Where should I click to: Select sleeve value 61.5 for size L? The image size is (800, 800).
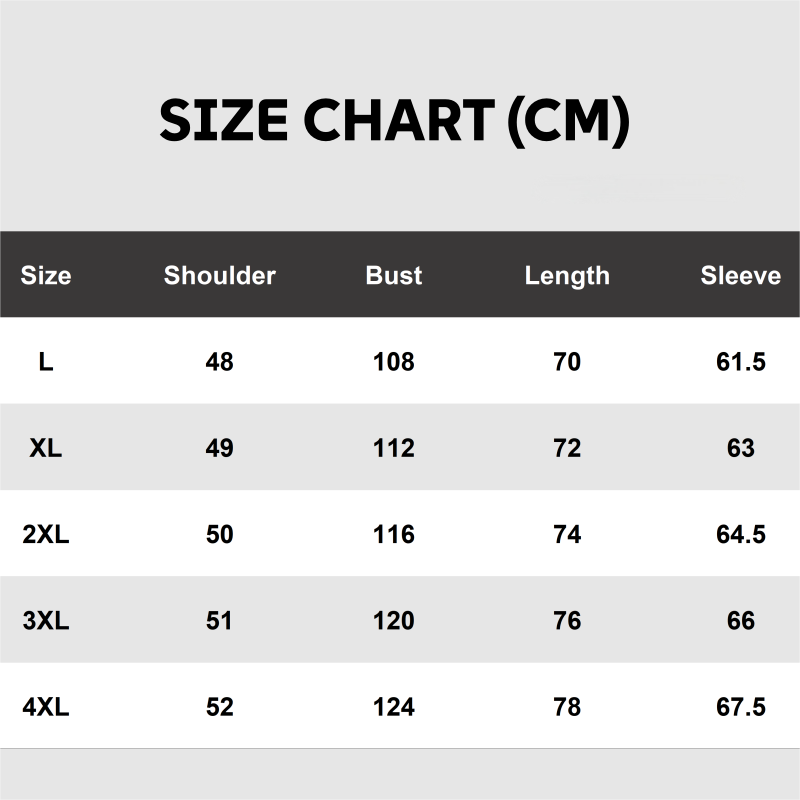point(740,361)
